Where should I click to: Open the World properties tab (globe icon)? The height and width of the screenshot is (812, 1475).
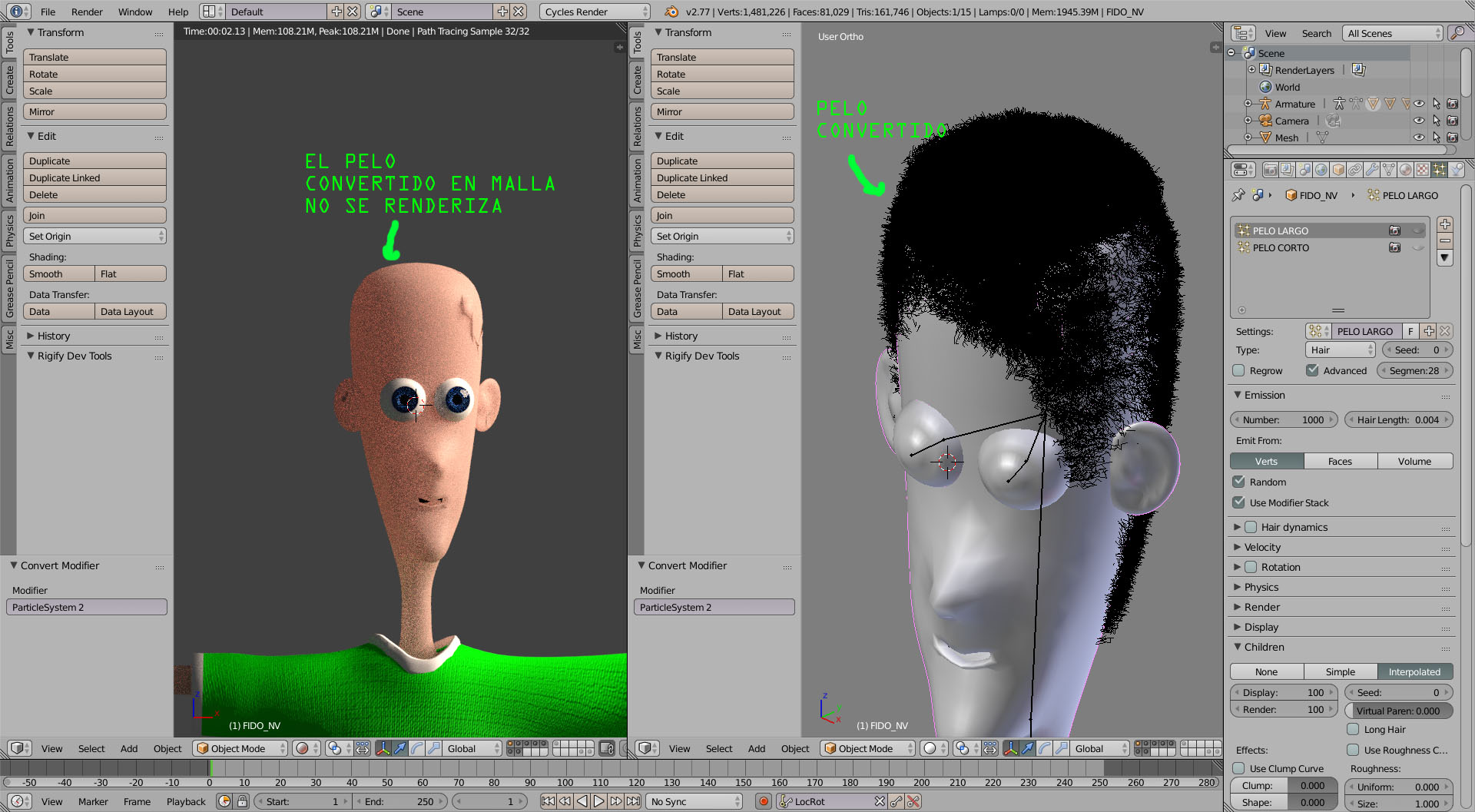coord(1321,170)
